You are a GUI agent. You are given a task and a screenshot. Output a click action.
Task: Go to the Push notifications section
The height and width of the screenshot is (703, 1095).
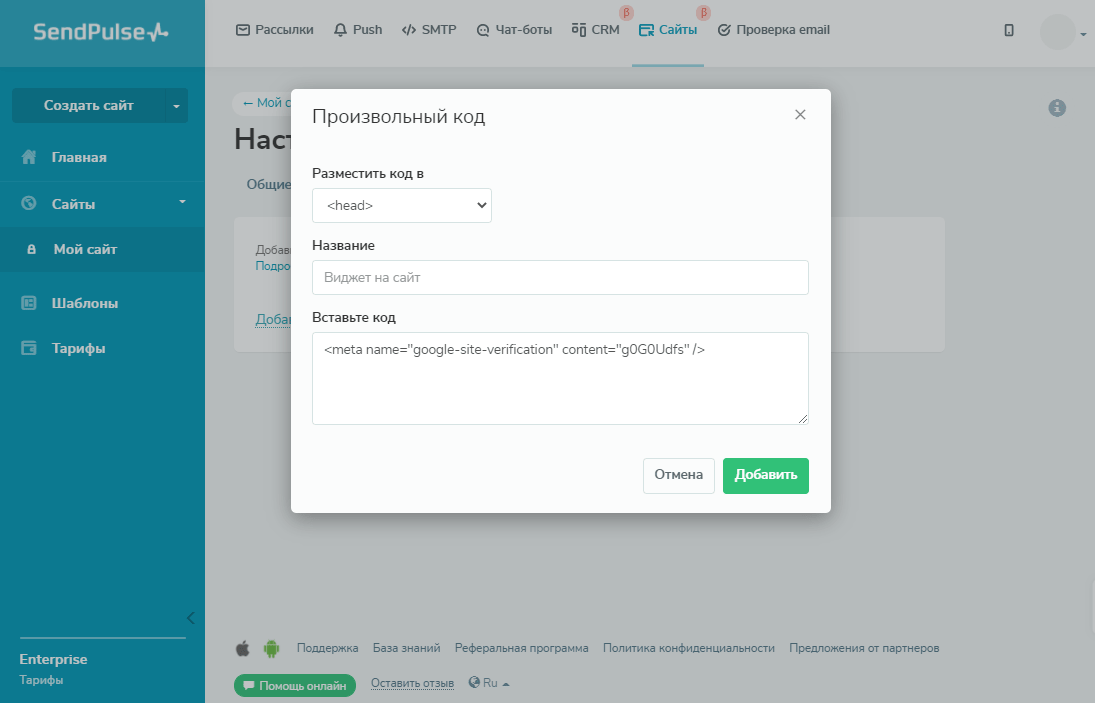(x=358, y=30)
